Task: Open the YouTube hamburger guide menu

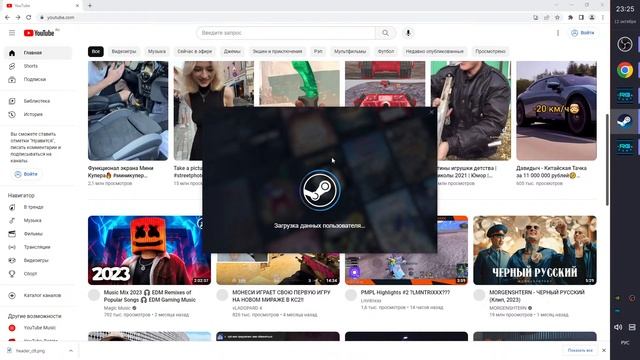Action: [x=12, y=33]
